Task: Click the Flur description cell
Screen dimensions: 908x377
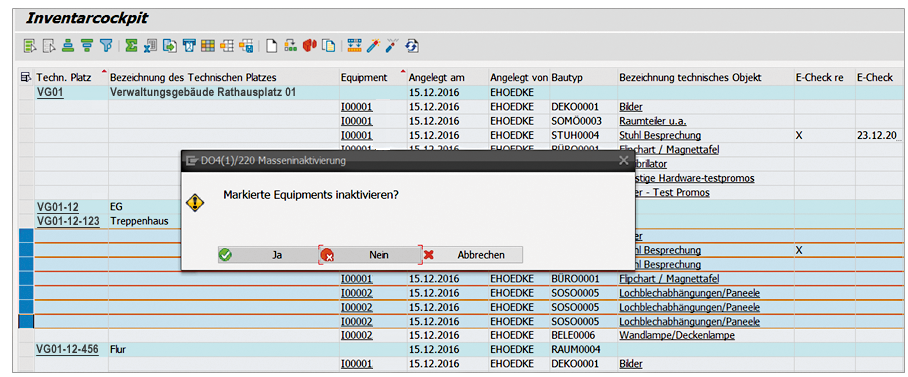Action: pyautogui.click(x=223, y=350)
